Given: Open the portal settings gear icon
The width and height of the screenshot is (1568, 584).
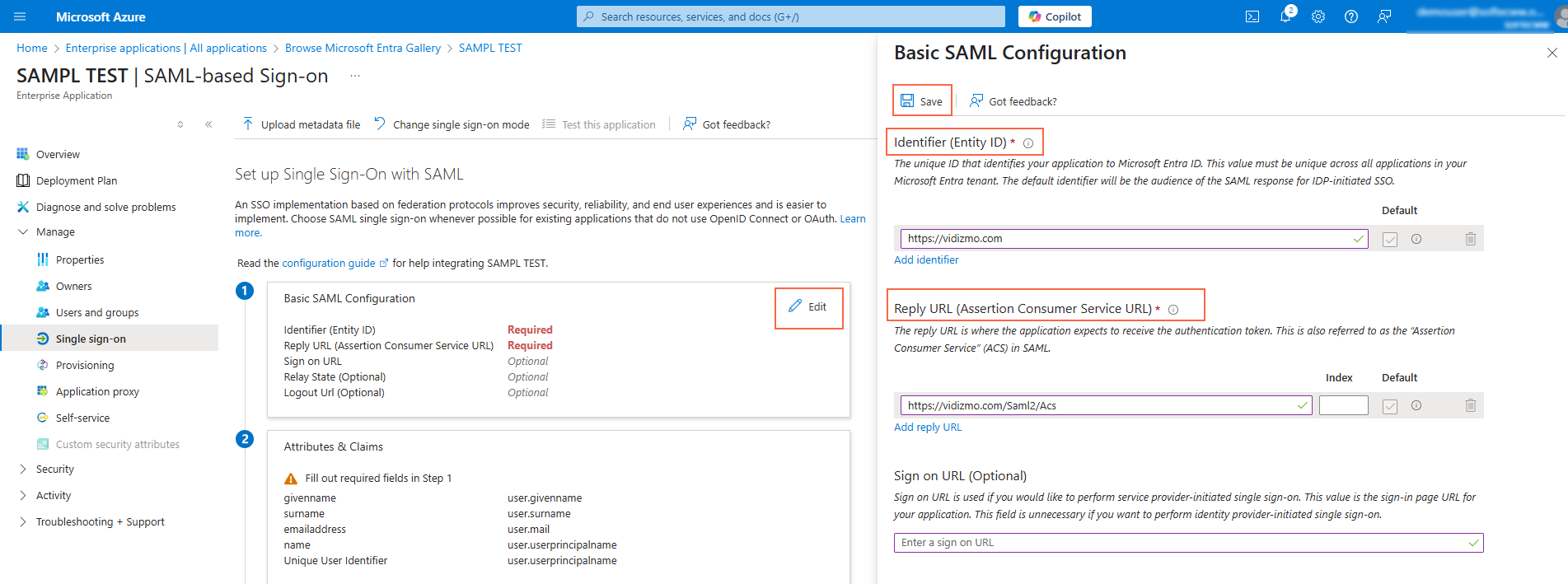Looking at the screenshot, I should click(x=1318, y=16).
